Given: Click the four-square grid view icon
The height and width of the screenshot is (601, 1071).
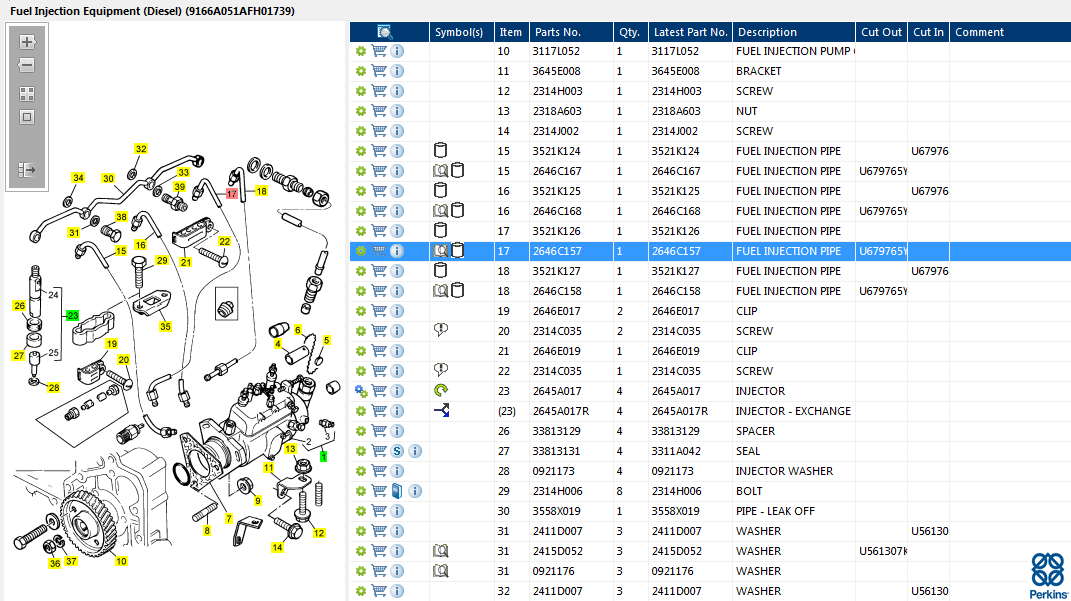Looking at the screenshot, I should tap(27, 93).
